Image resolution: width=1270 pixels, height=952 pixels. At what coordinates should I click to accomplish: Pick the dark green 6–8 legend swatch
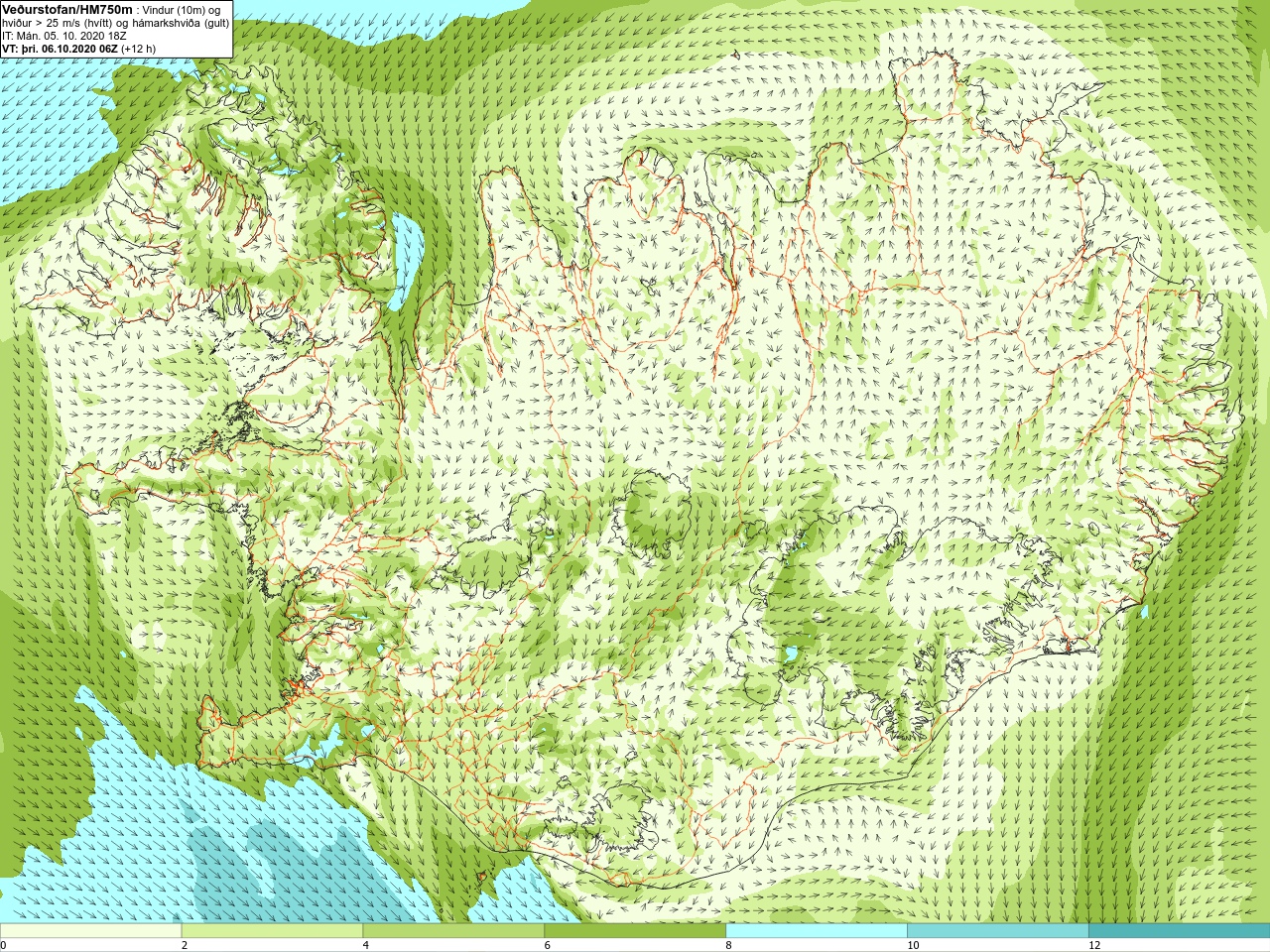click(635, 931)
